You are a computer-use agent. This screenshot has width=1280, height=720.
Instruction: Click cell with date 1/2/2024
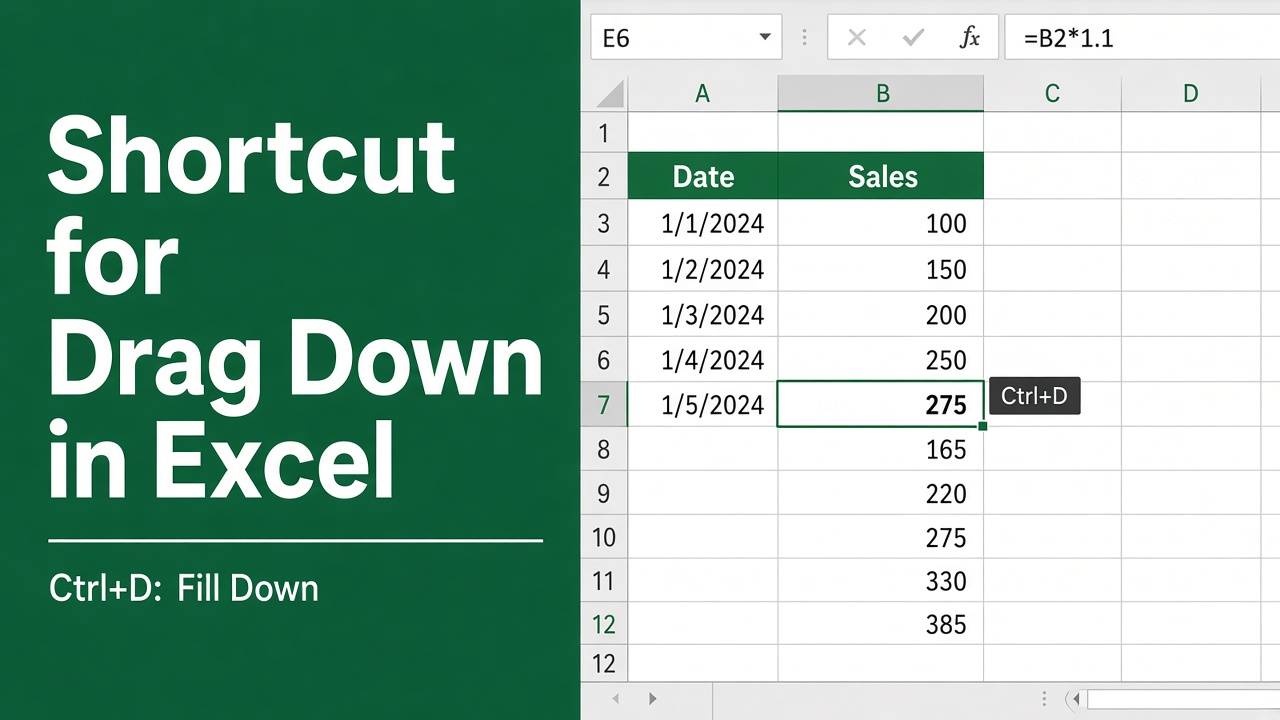click(x=703, y=269)
